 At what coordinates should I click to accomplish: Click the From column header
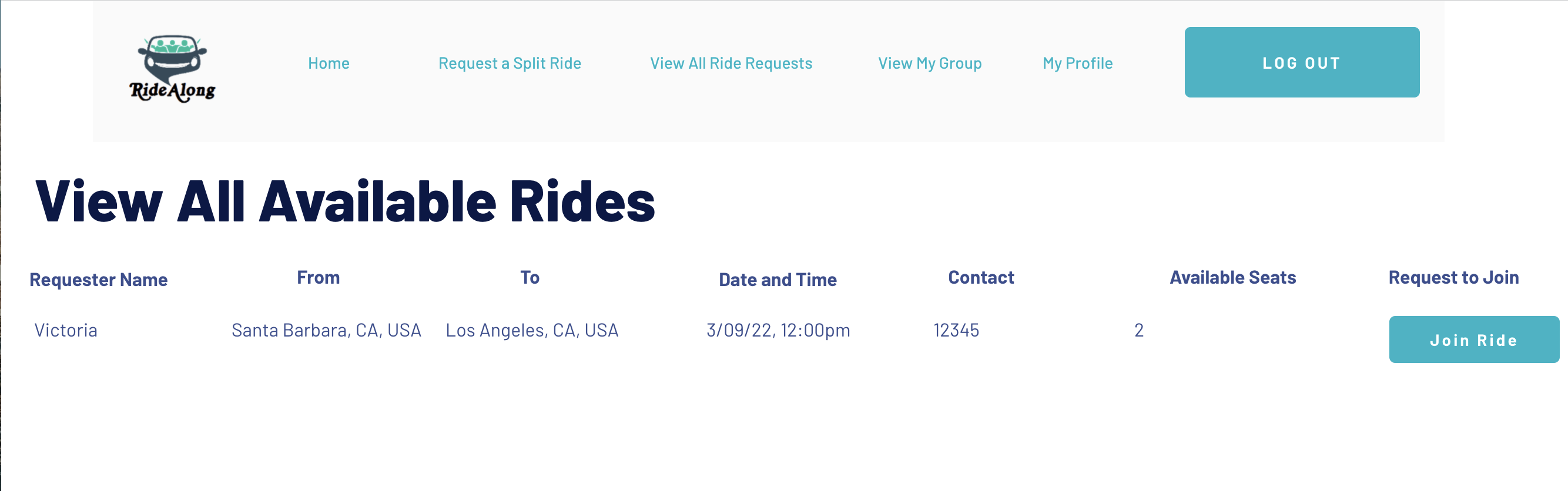coord(318,277)
